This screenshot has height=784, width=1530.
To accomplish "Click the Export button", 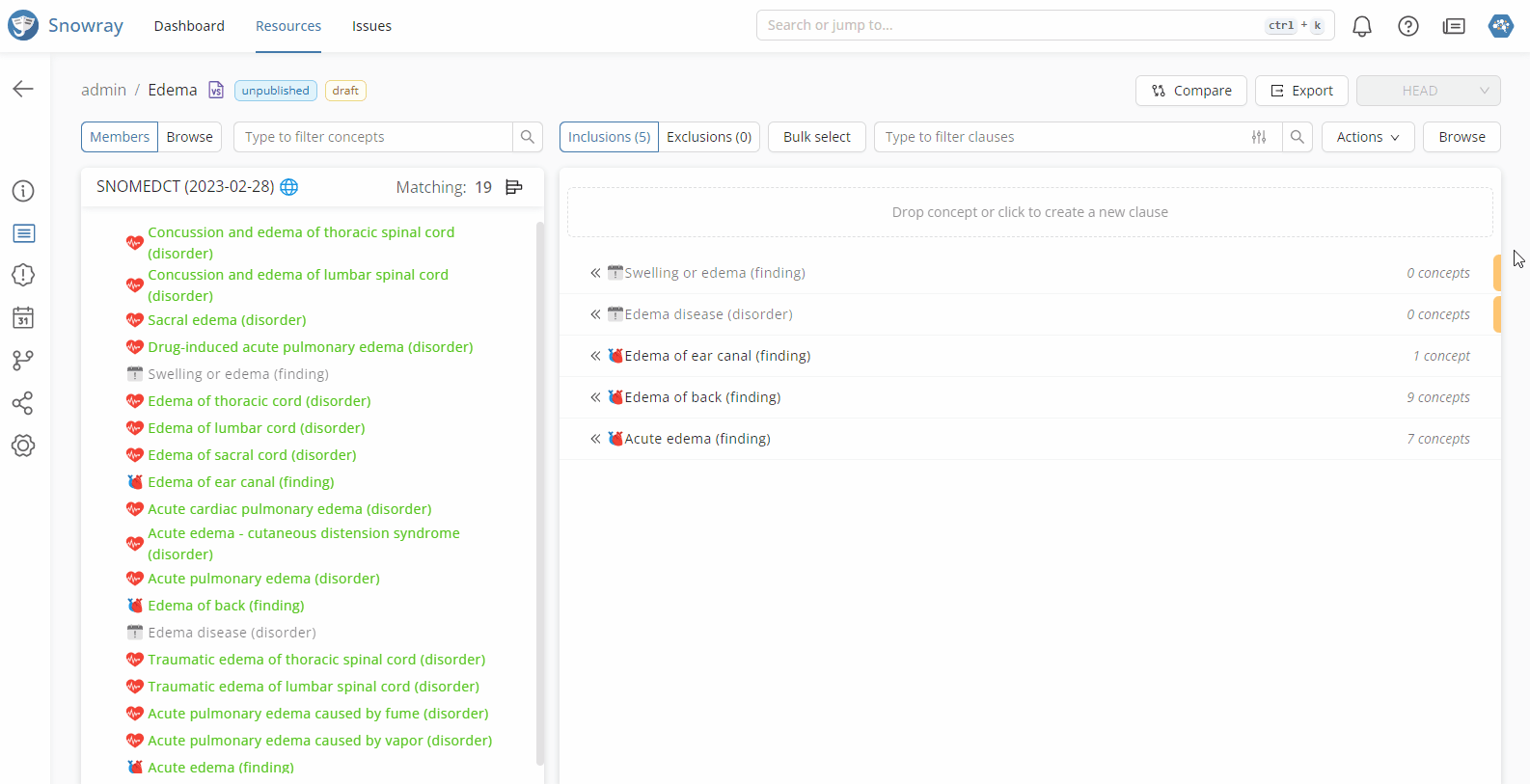I will pos(1300,91).
